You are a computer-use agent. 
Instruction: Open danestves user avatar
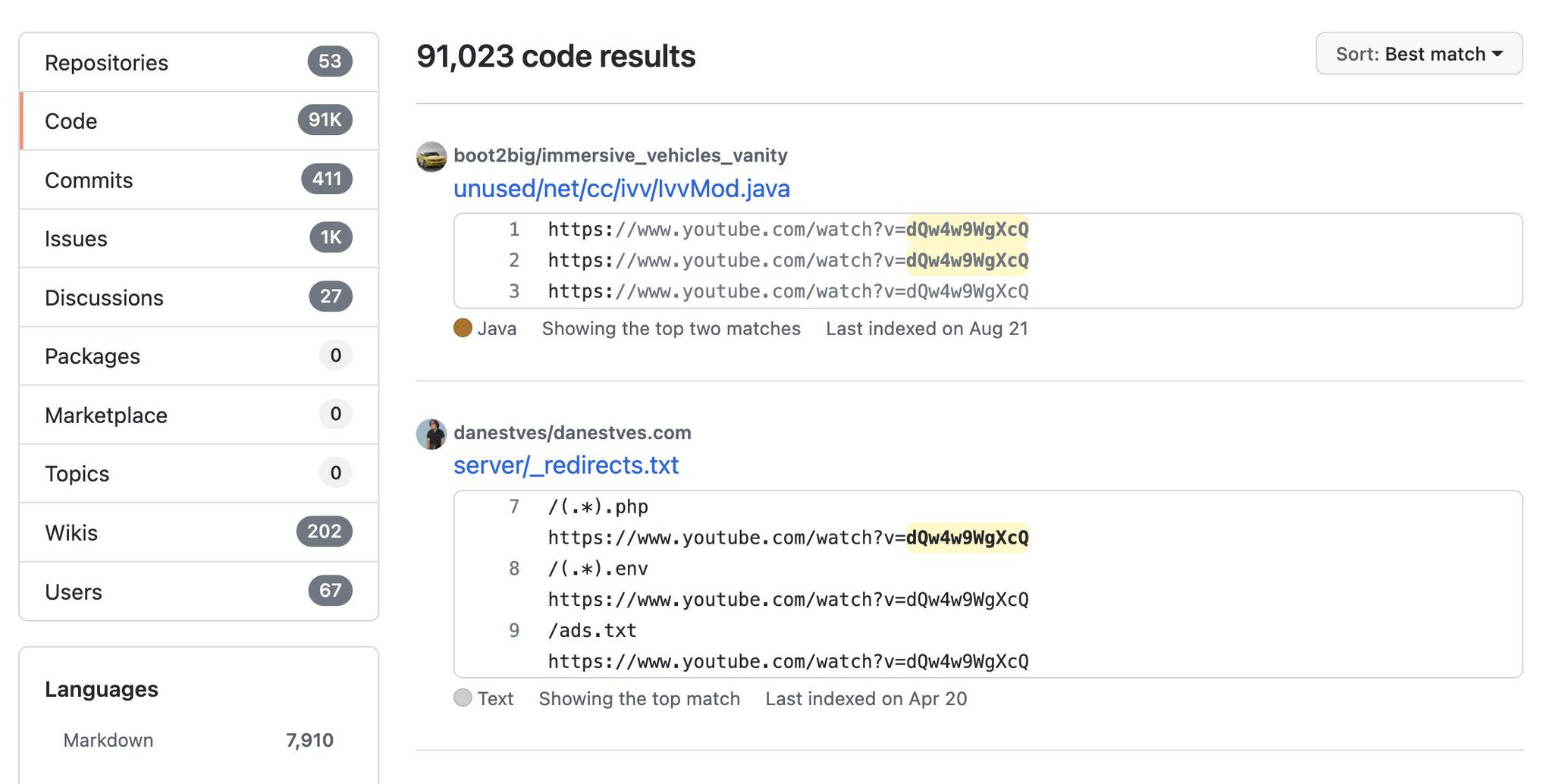tap(431, 434)
